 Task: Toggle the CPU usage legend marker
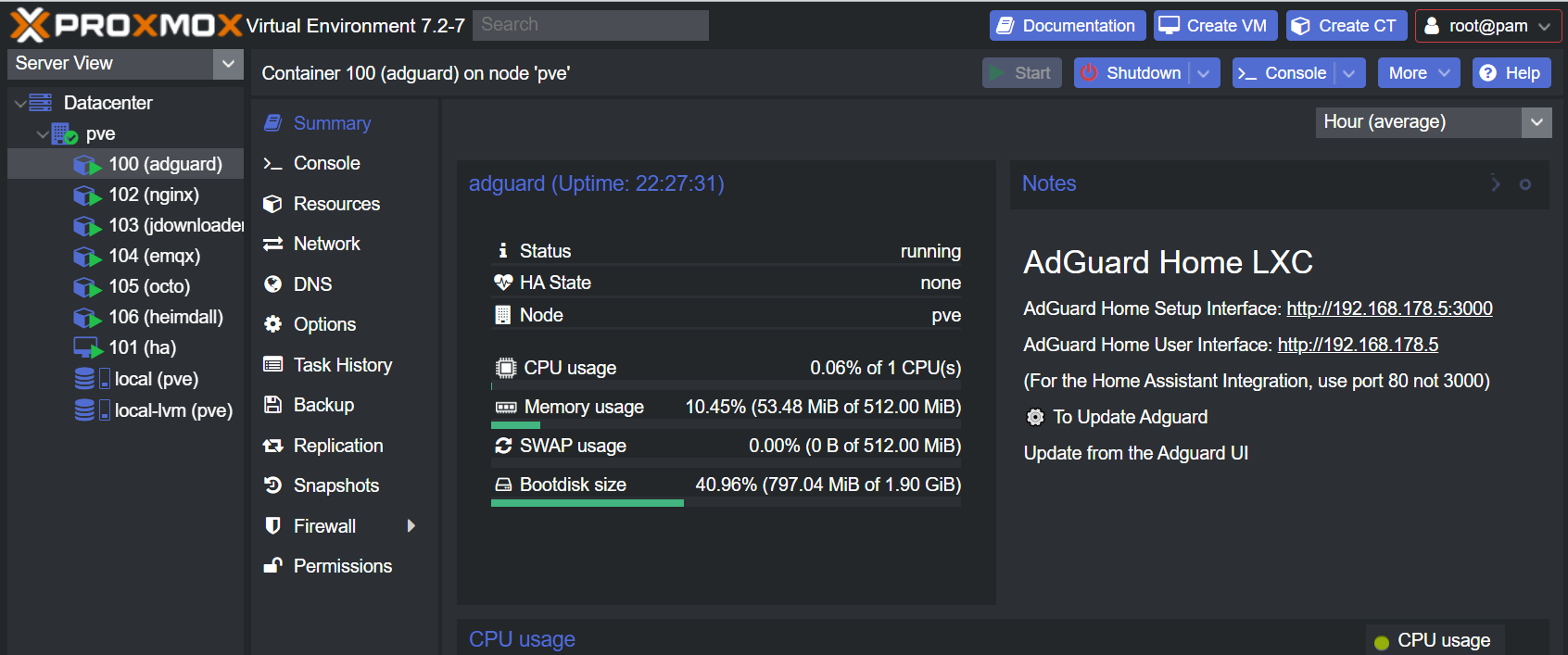(1382, 642)
